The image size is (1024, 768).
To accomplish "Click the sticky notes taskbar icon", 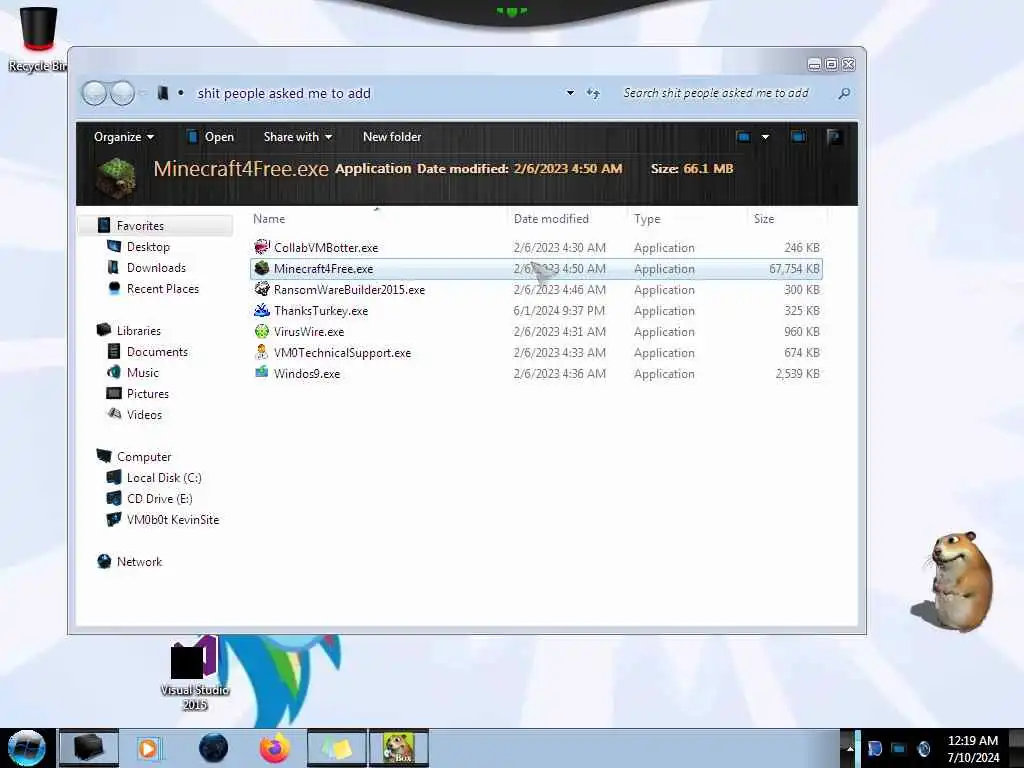I will (336, 748).
